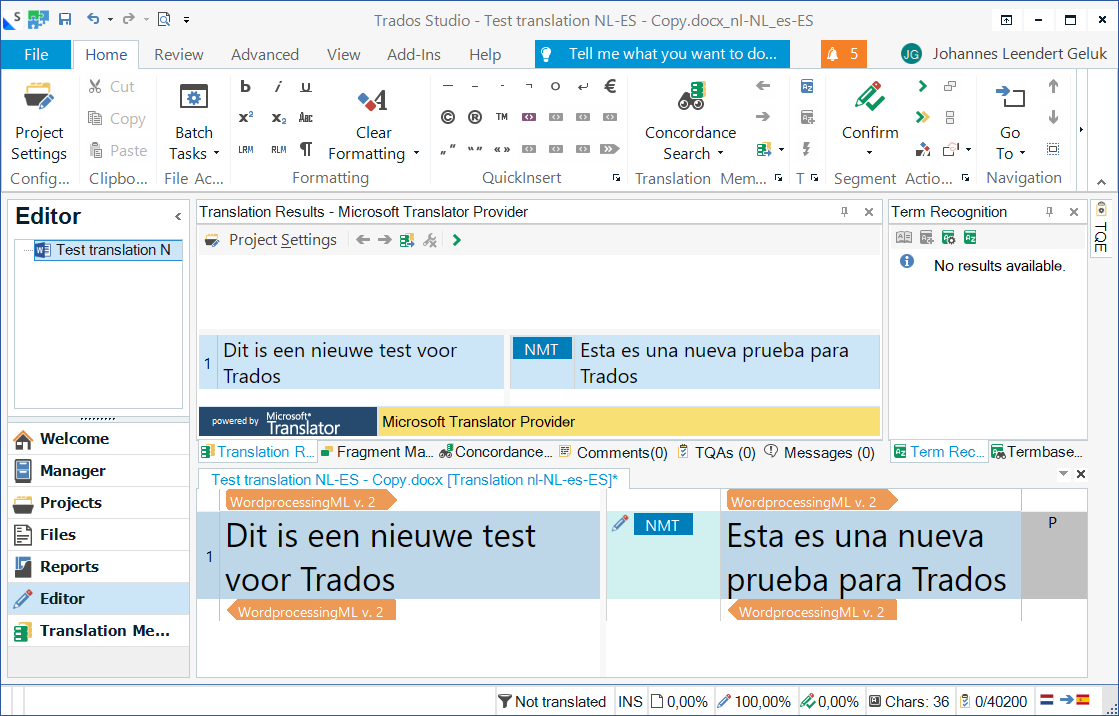
Task: Switch to Concordance Search results tab
Action: [x=495, y=452]
